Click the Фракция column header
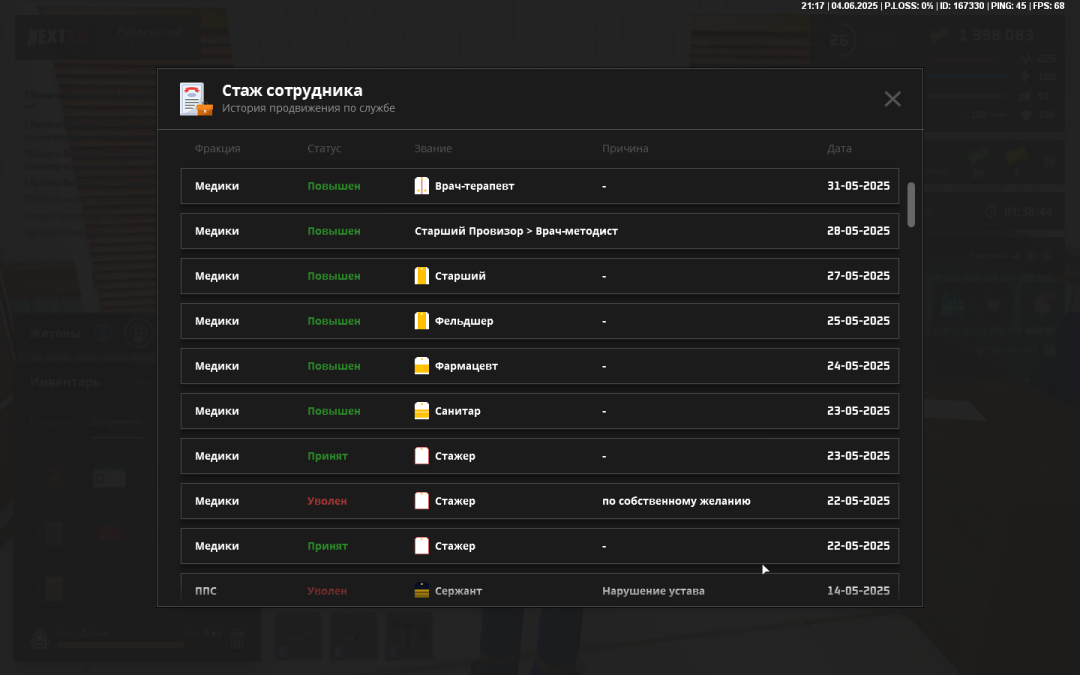Screen dimensions: 1080x675 point(217,149)
